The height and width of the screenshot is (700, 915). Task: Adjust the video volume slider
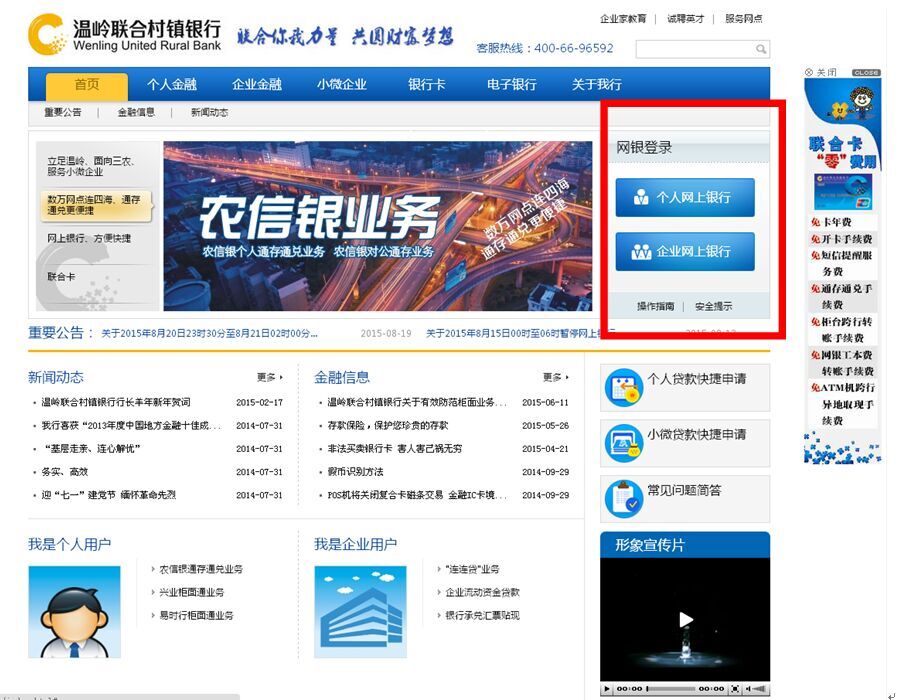tap(759, 689)
